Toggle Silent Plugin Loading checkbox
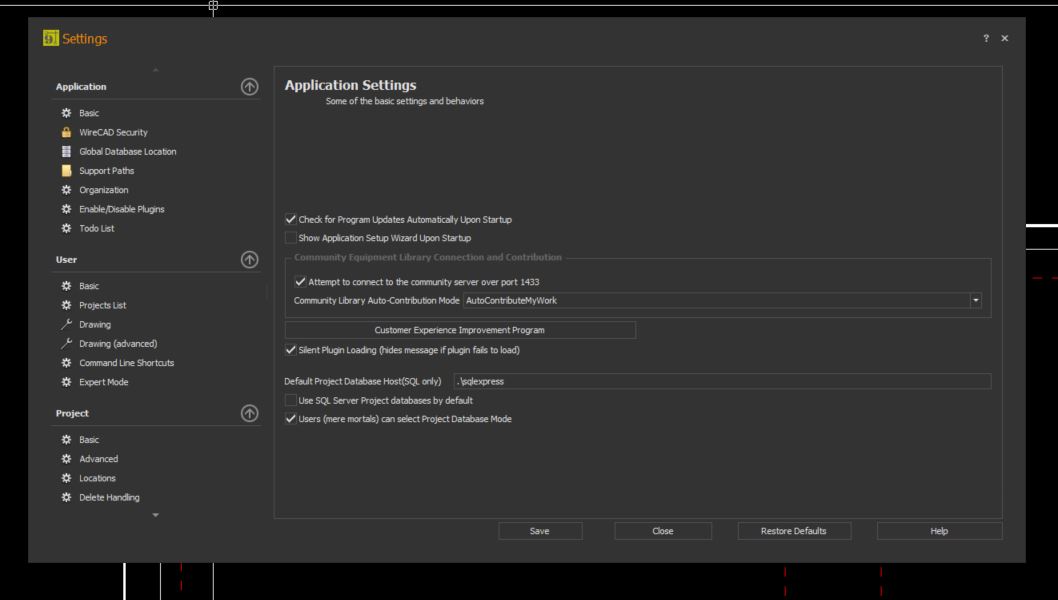The height and width of the screenshot is (600, 1058). point(291,350)
